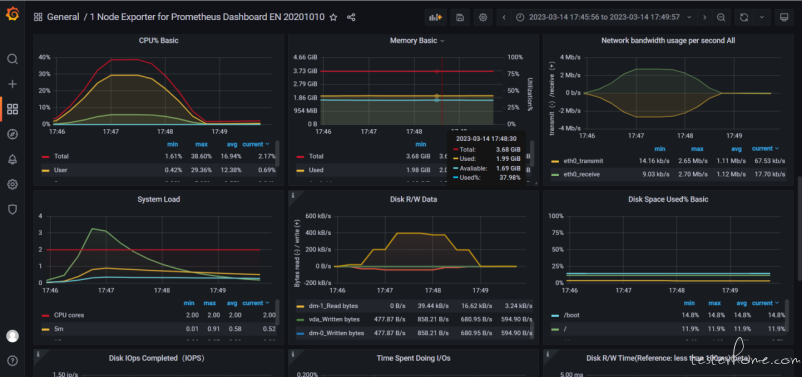
Task: Click the dashboard vertical scrollbar
Action: coord(799,228)
